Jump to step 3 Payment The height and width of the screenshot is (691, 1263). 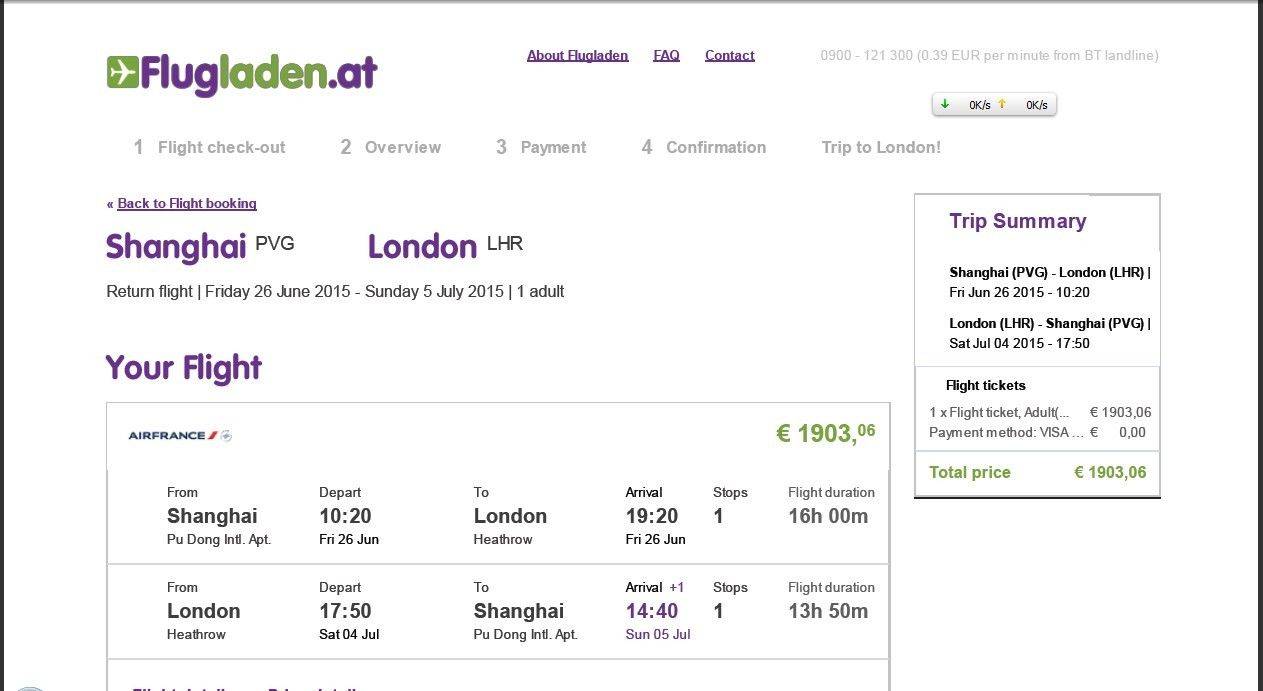pyautogui.click(x=541, y=147)
